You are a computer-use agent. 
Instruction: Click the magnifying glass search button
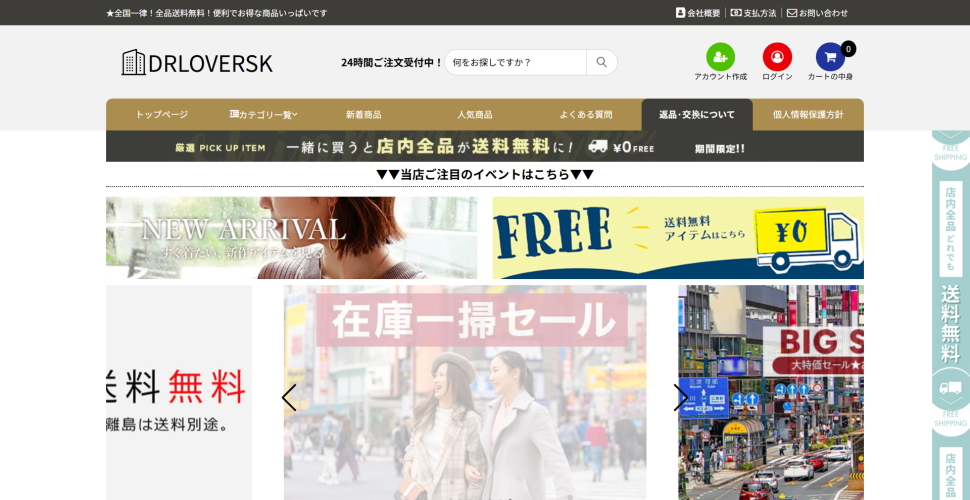[x=601, y=62]
